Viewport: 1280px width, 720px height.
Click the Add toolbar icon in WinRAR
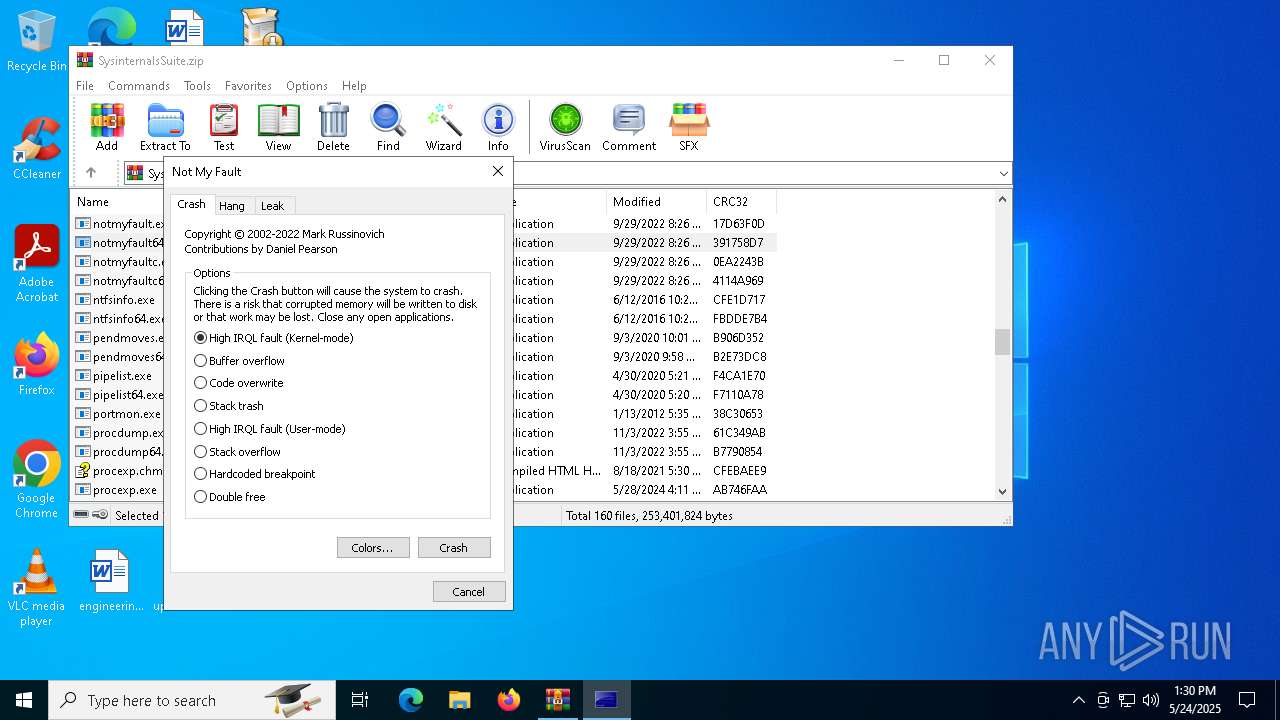coord(107,127)
